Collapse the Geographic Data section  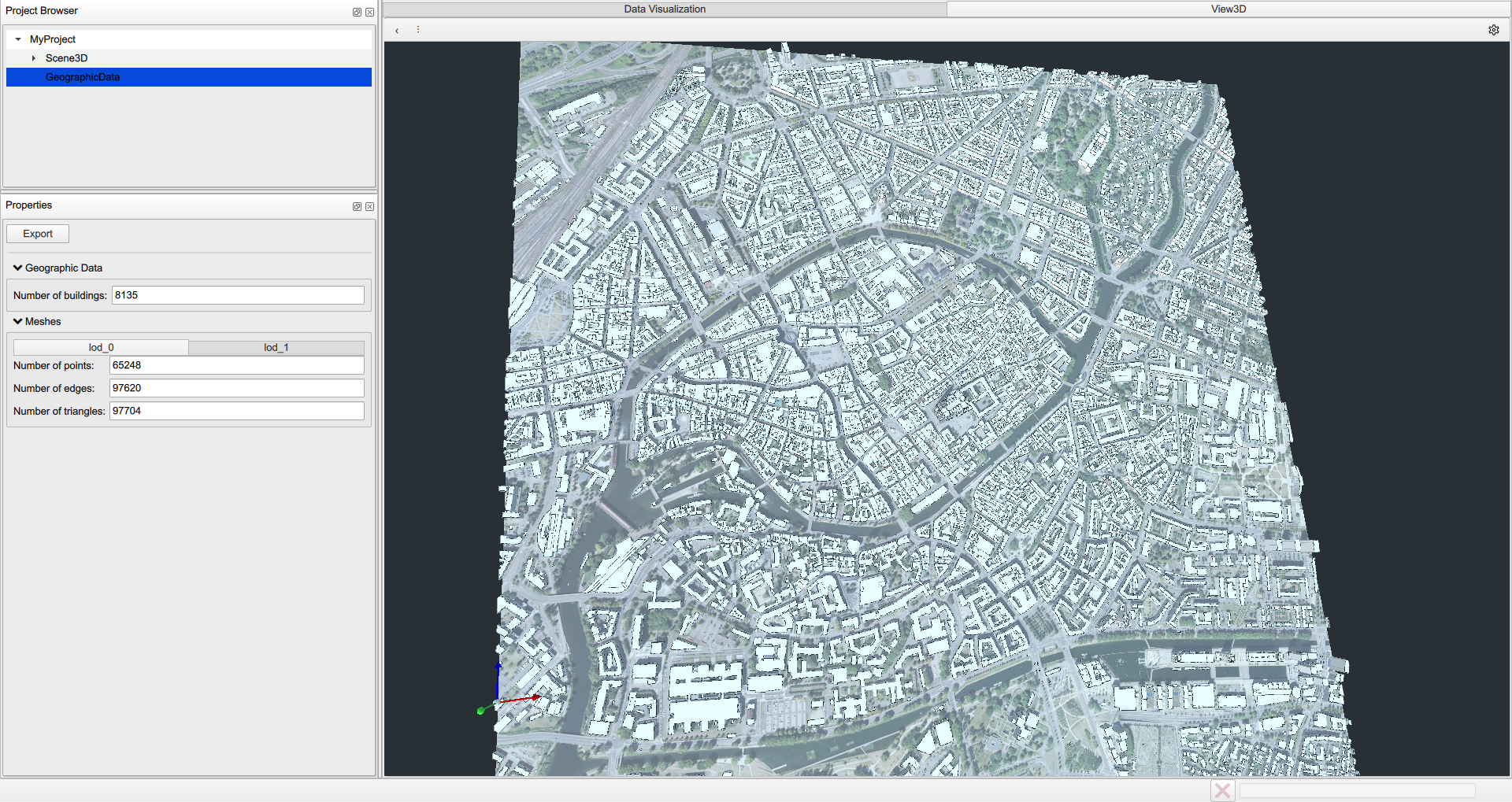(18, 268)
